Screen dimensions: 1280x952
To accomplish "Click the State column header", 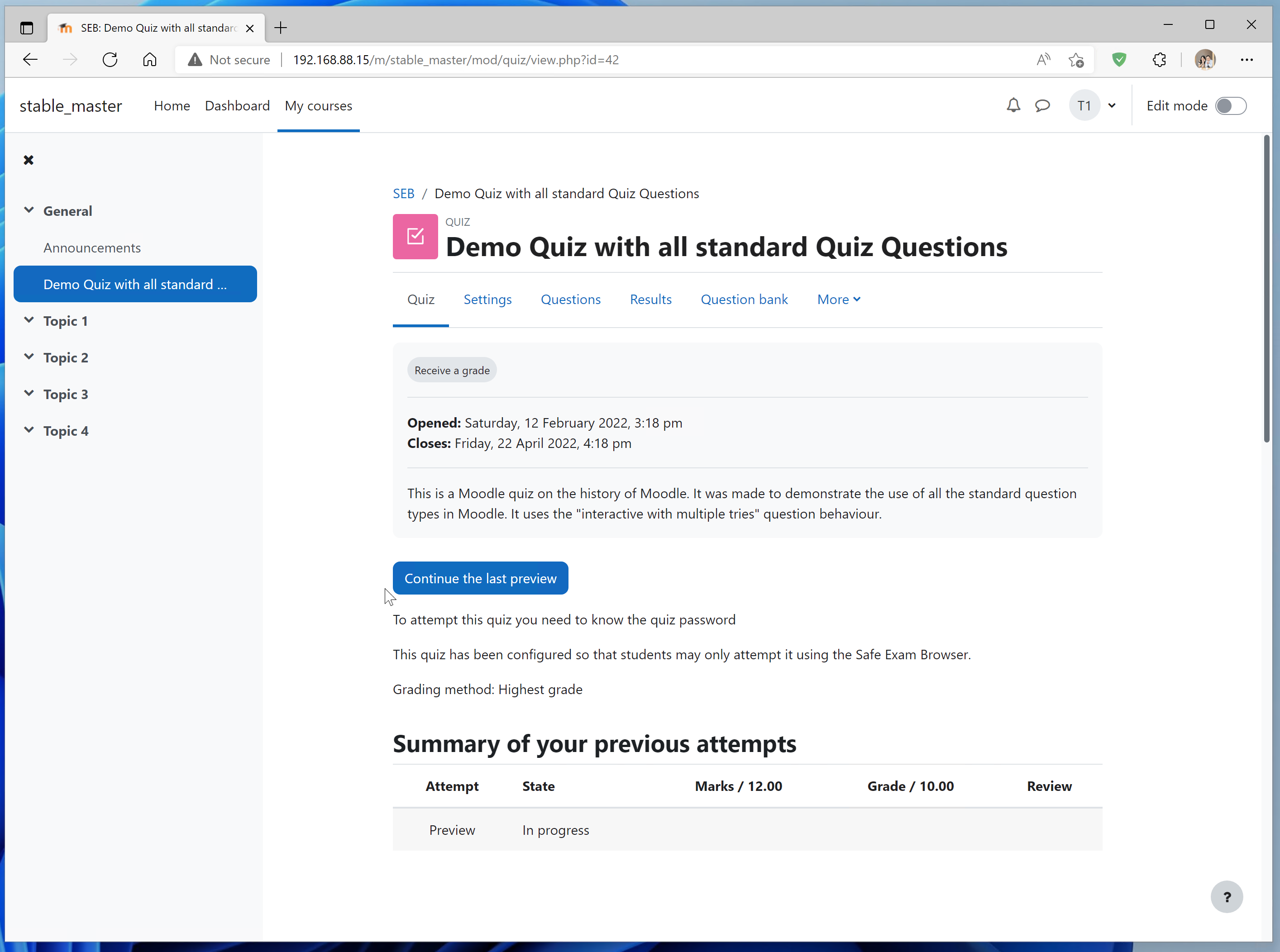I will pyautogui.click(x=538, y=786).
